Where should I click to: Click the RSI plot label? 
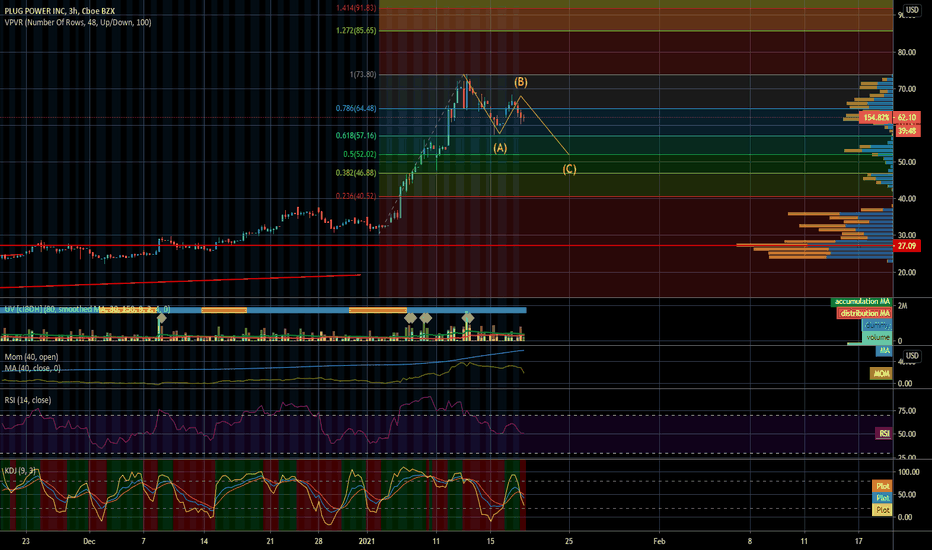(884, 433)
